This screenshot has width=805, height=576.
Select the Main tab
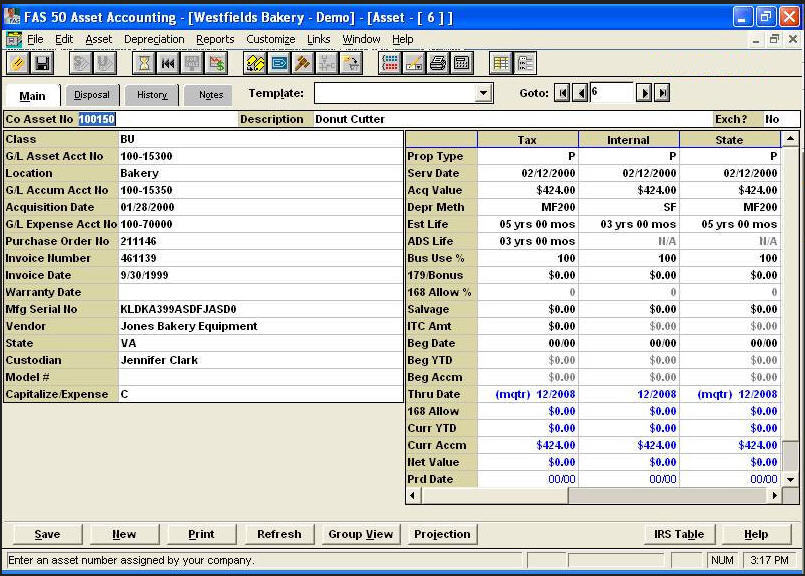pos(32,96)
